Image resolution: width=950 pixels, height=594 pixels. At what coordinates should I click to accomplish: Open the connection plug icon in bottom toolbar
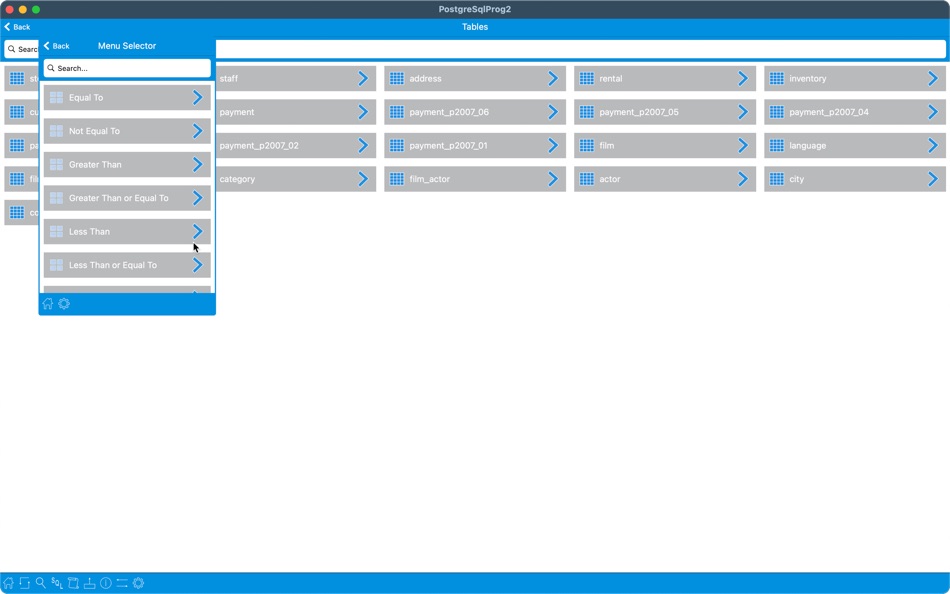click(x=89, y=583)
